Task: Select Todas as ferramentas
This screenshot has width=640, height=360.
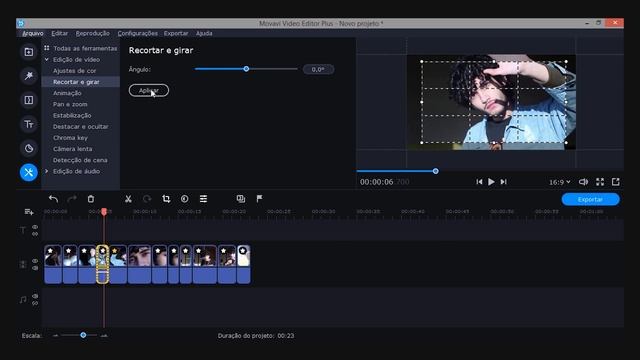Action: click(85, 48)
